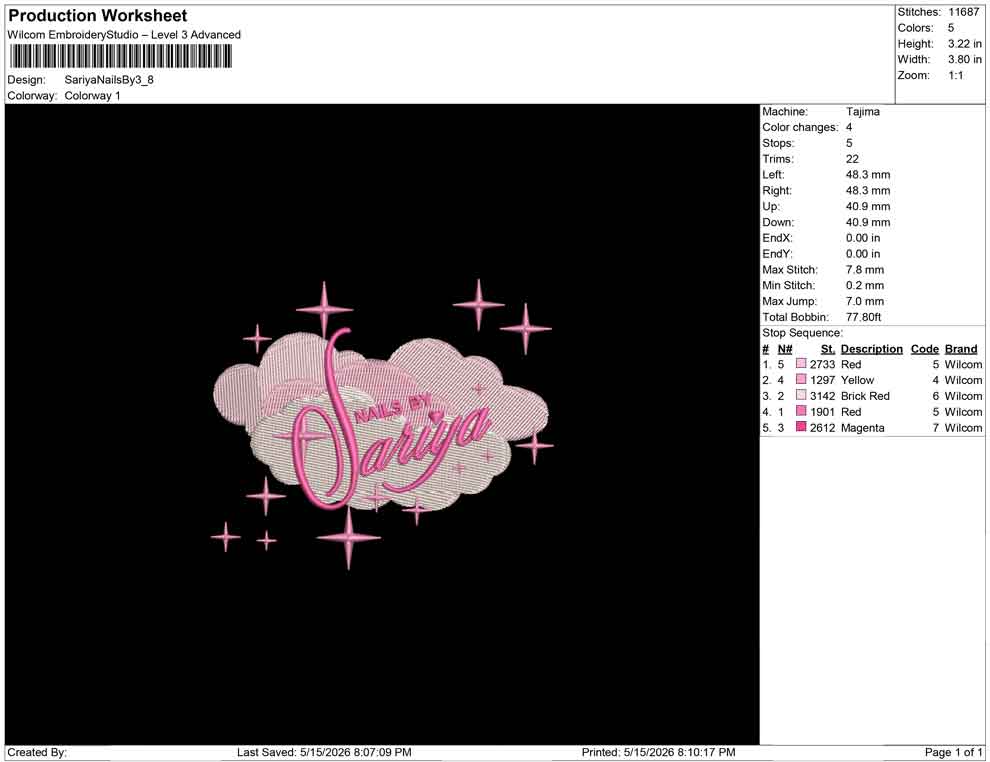The image size is (990, 762).
Task: Select color swatch for stop 2, 1297 Yellow
Action: [x=801, y=380]
